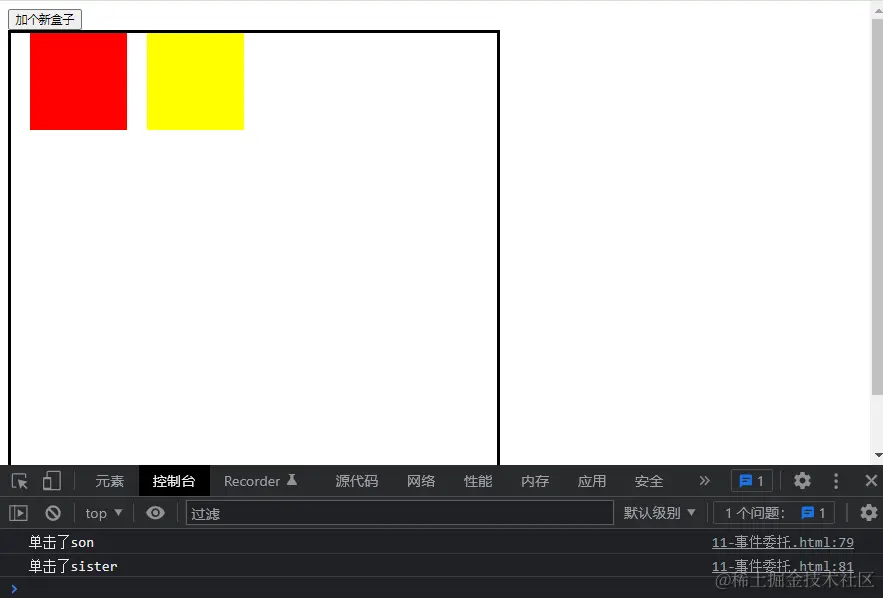This screenshot has width=883, height=598.
Task: Open the top frame context dropdown
Action: (103, 512)
